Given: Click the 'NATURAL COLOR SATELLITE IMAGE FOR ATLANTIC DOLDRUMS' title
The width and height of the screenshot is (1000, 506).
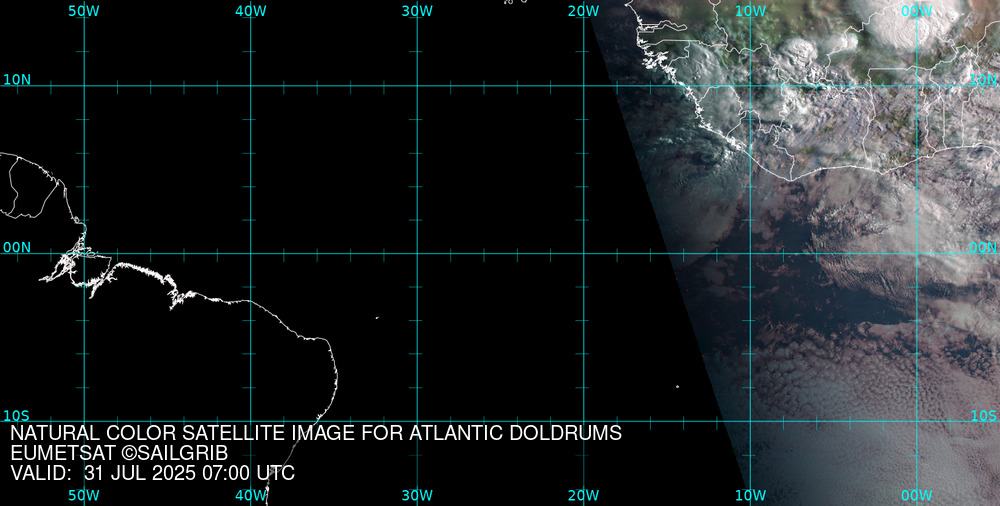Looking at the screenshot, I should (x=316, y=433).
